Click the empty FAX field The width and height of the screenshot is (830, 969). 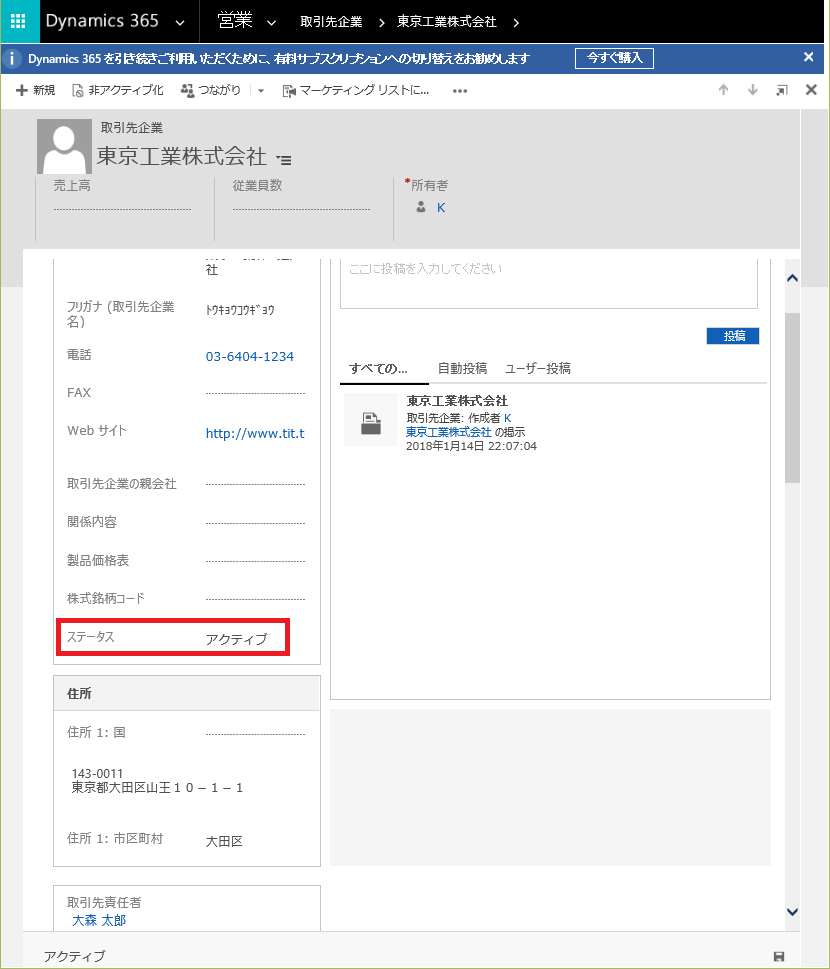[255, 392]
